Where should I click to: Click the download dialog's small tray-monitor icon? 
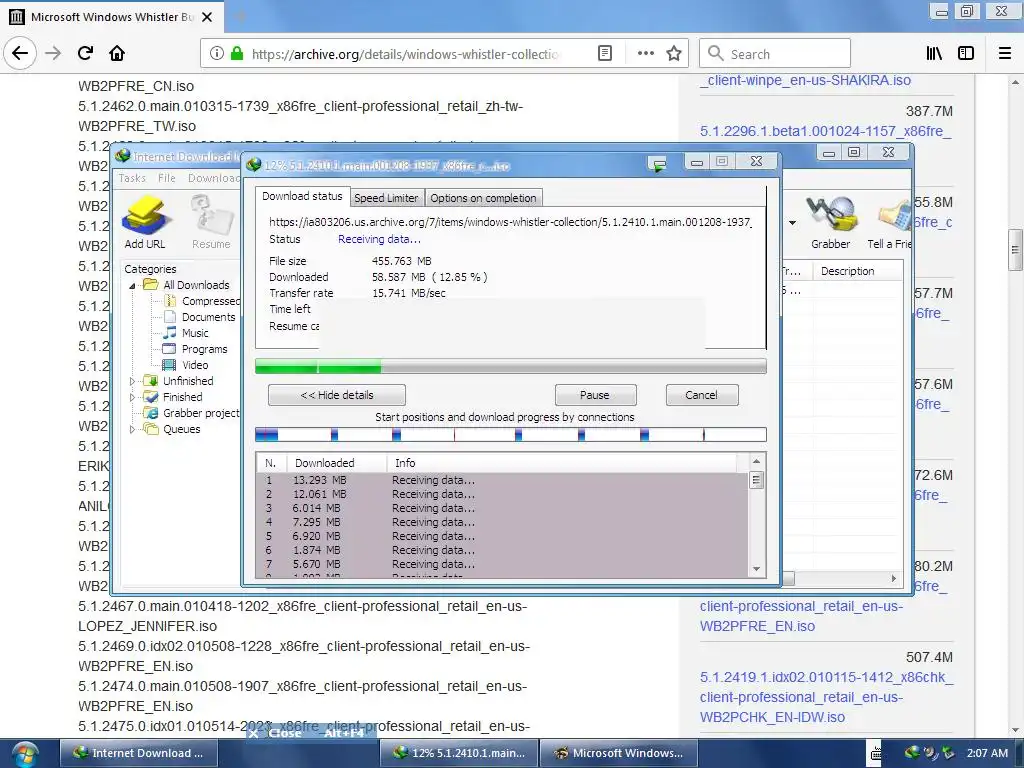click(658, 165)
